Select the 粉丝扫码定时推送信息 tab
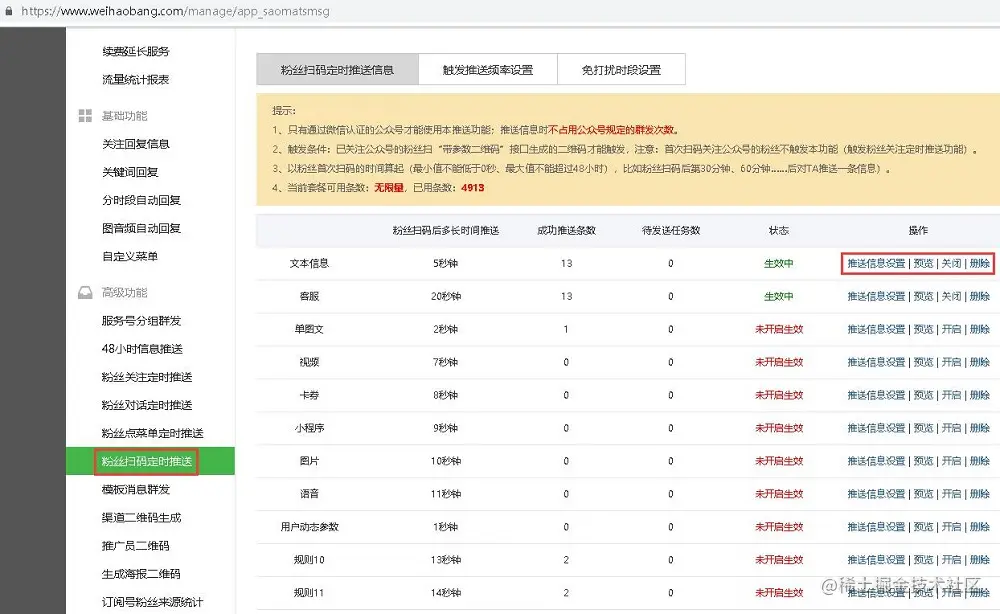The width and height of the screenshot is (1000, 614). (339, 68)
